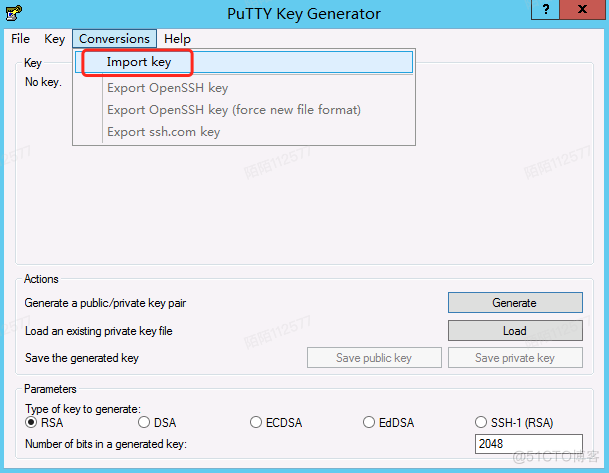This screenshot has width=609, height=473.
Task: Select the ECDSA key type radio button
Action: coord(257,422)
